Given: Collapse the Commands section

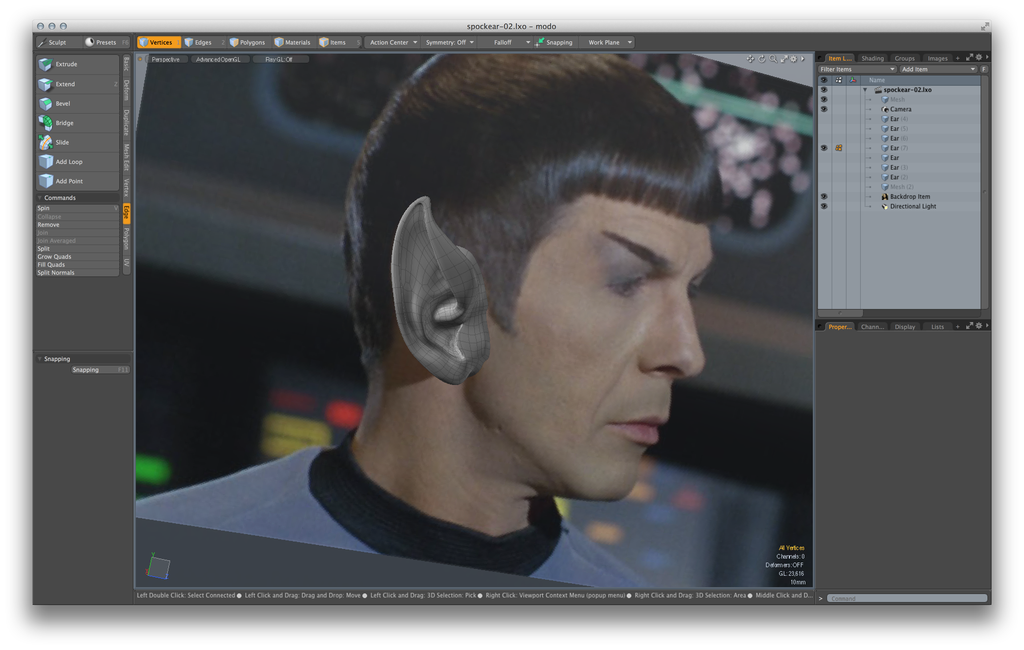Looking at the screenshot, I should click(x=40, y=198).
